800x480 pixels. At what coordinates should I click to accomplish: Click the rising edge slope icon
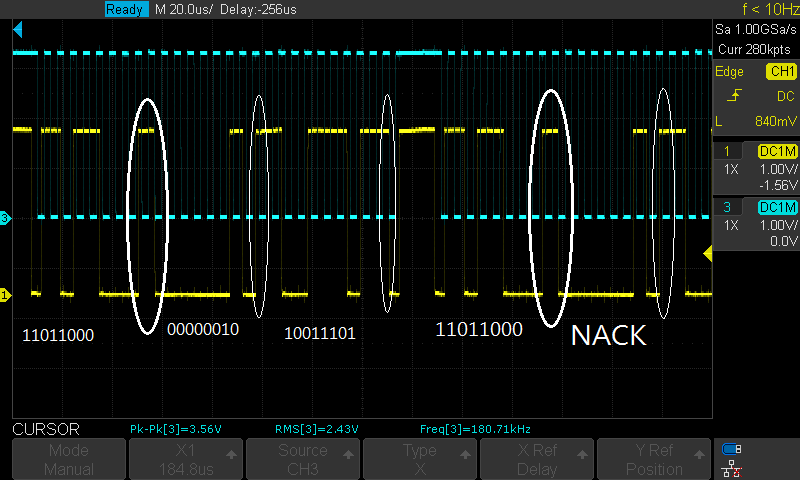(x=734, y=95)
